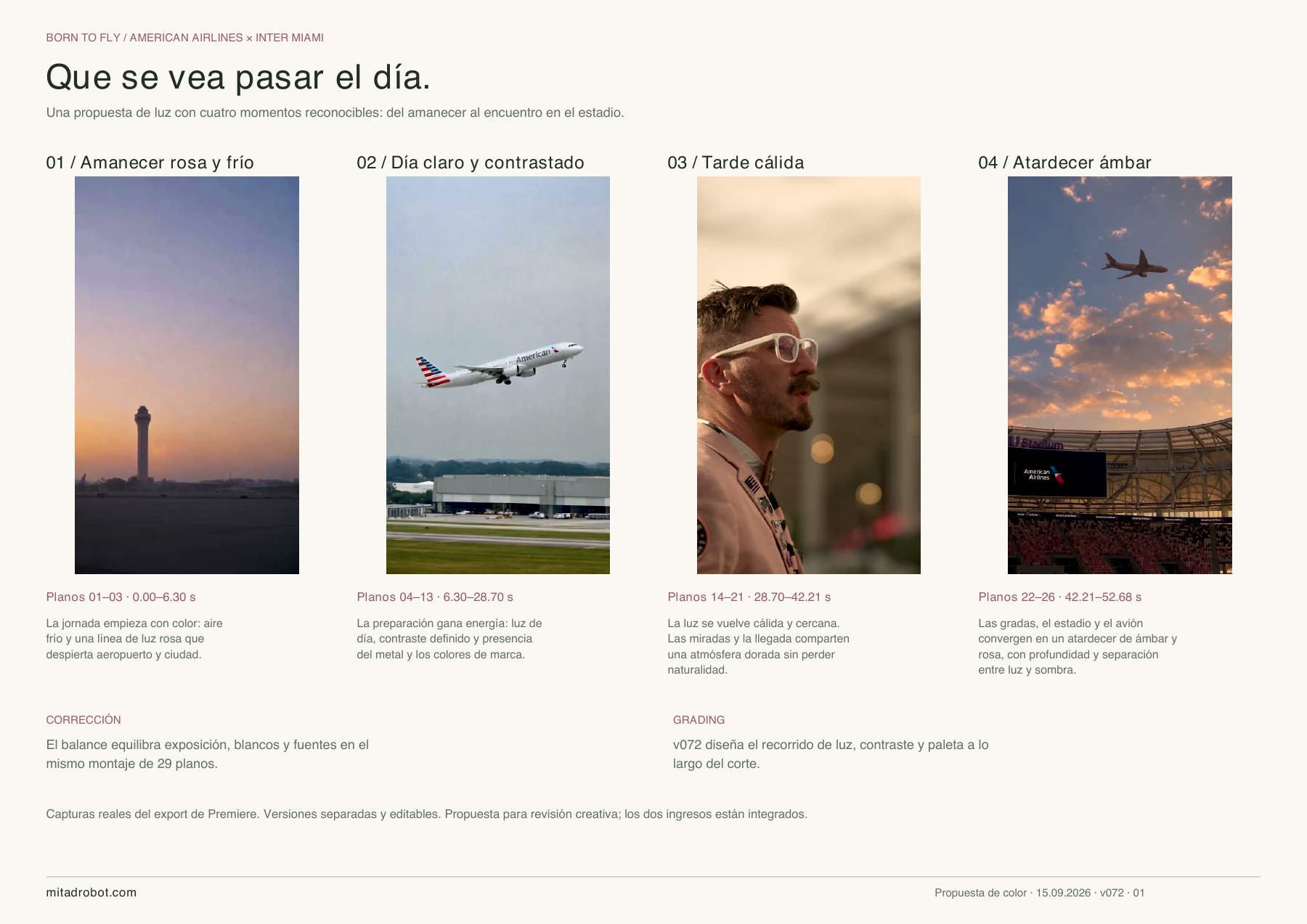The image size is (1307, 924).
Task: Click heading '01 / Amanecer rosa y frío'
Action: pyautogui.click(x=150, y=163)
